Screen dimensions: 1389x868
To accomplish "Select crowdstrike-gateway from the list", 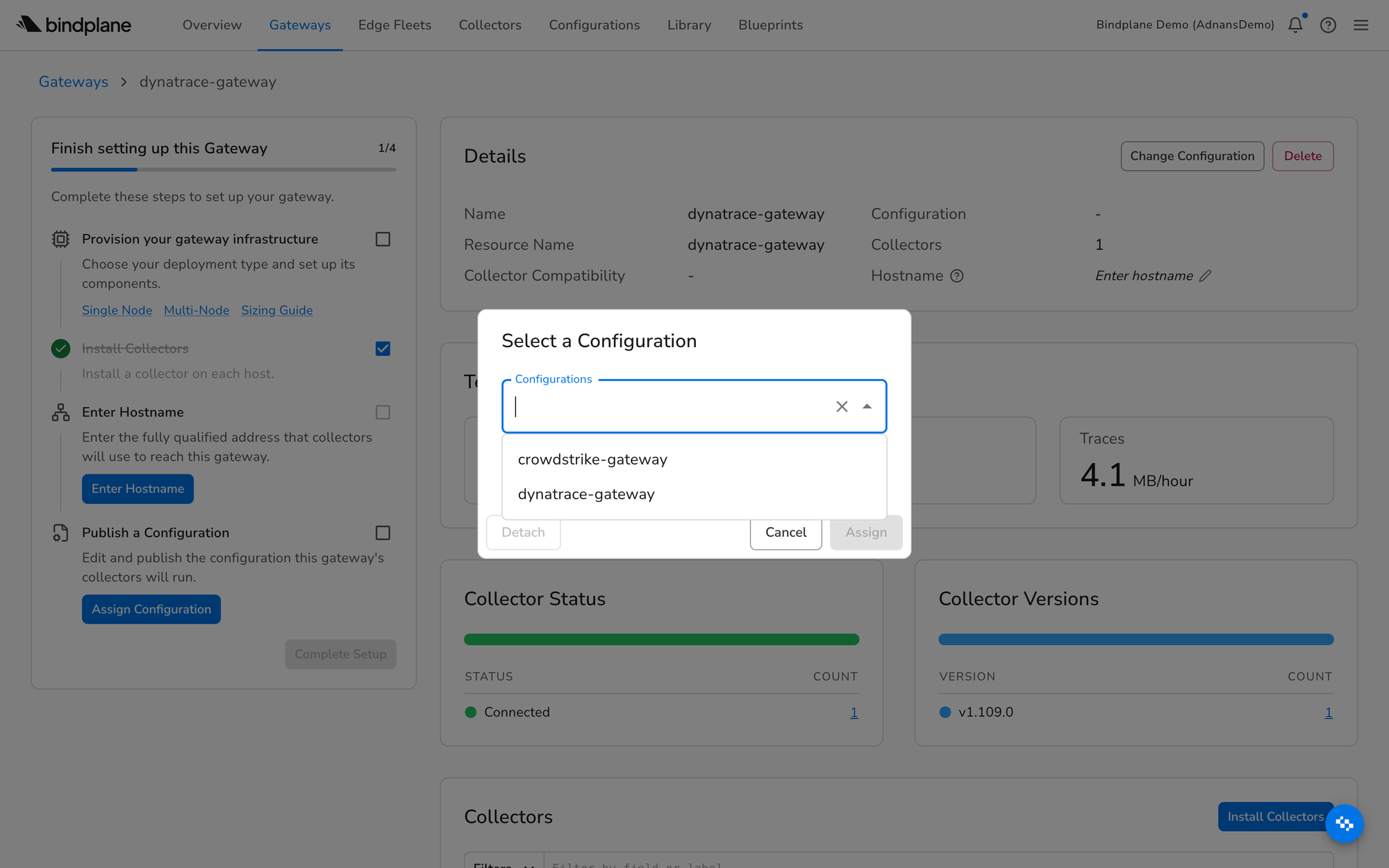I will (x=694, y=459).
